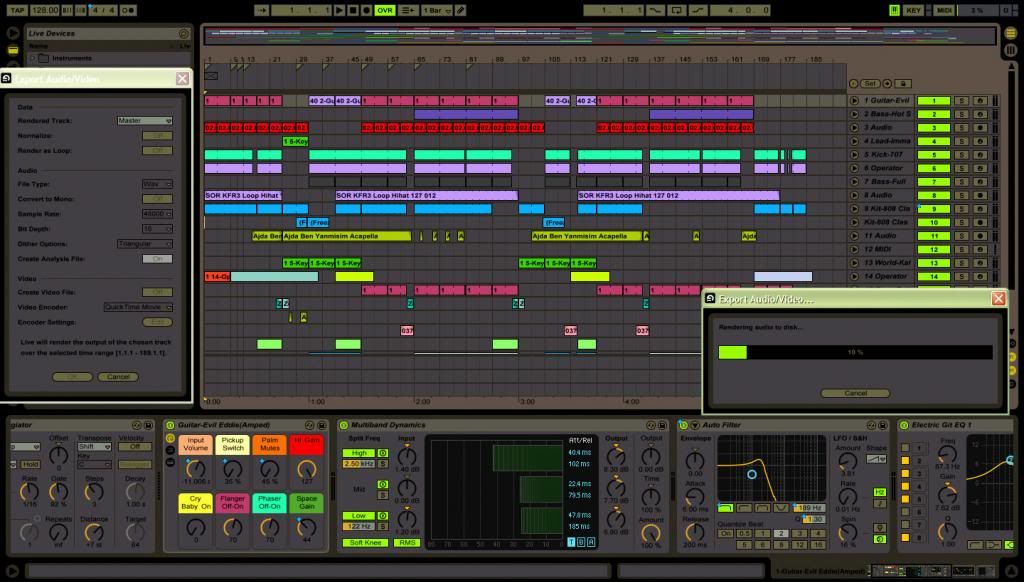Click the Set locator button
Screen dimensions: 1024x582
[870, 84]
